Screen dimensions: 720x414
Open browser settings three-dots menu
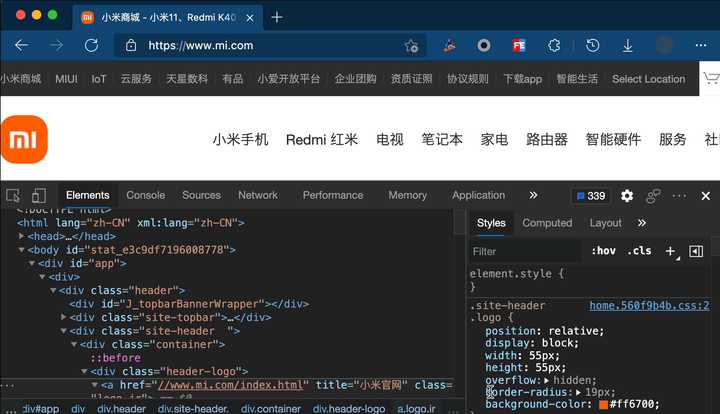(x=701, y=45)
